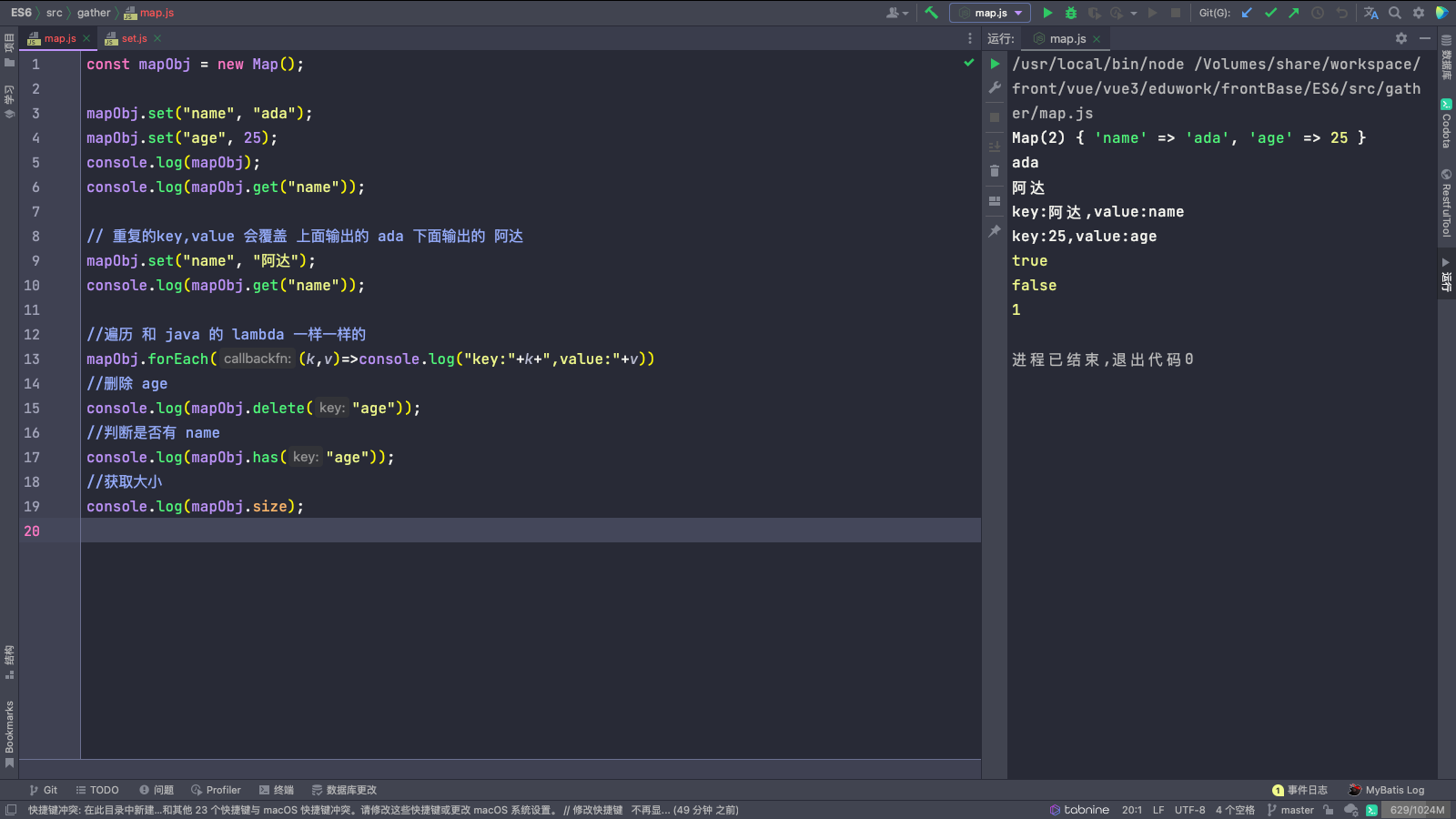The height and width of the screenshot is (819, 1456).
Task: Open the translate icon in toolbar
Action: (1370, 13)
